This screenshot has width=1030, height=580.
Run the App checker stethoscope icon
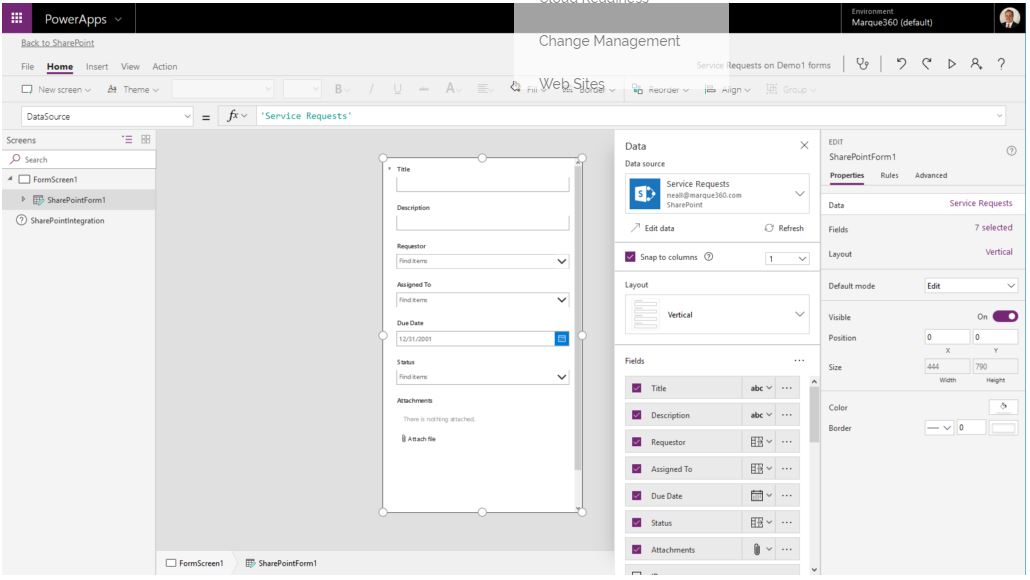coord(862,64)
